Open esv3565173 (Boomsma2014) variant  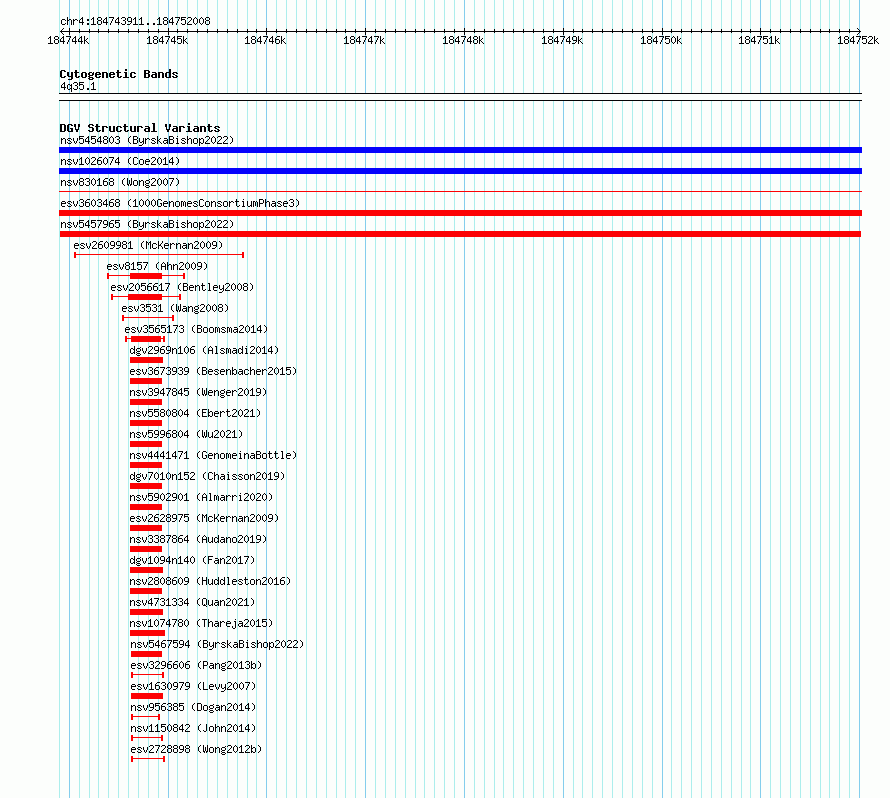point(196,329)
